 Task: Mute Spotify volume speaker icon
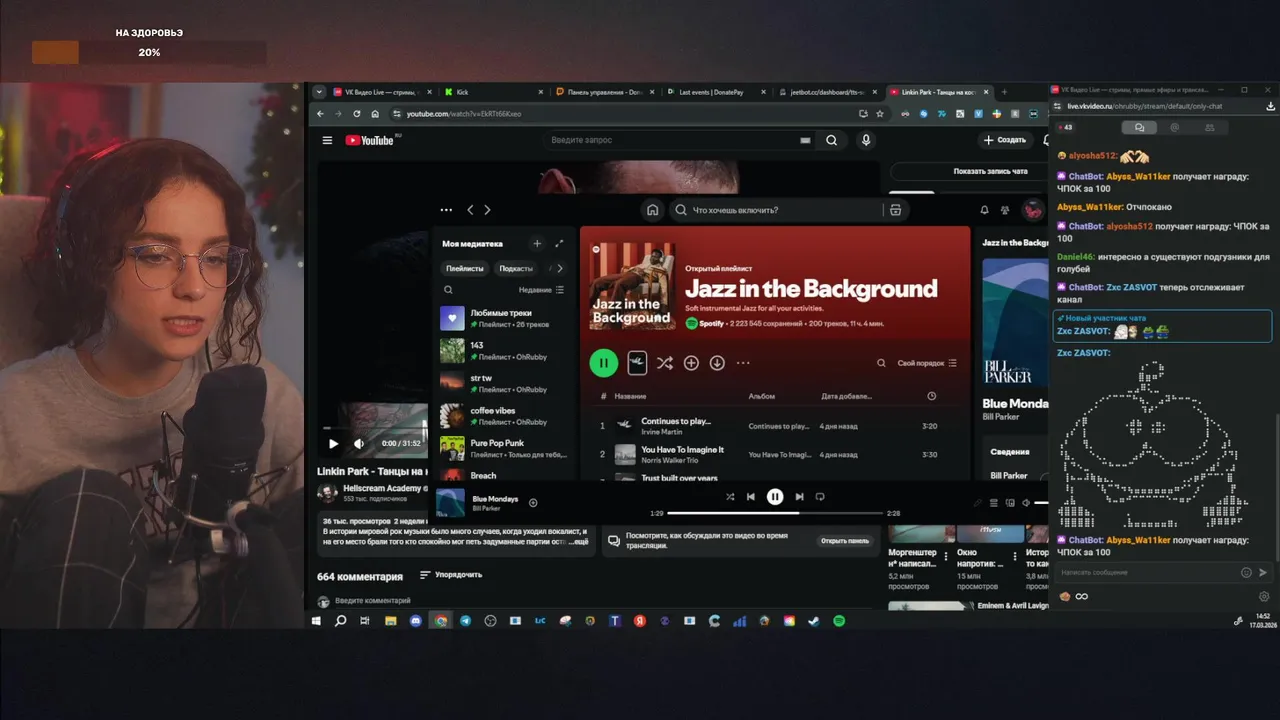pos(1026,503)
